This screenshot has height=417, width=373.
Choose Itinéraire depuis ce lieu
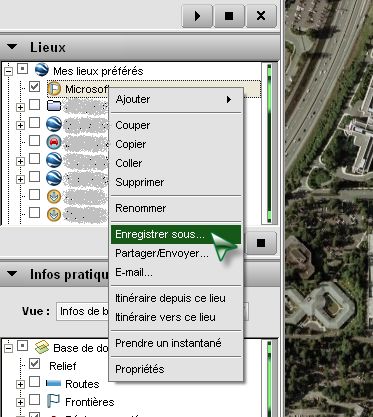tap(176, 298)
